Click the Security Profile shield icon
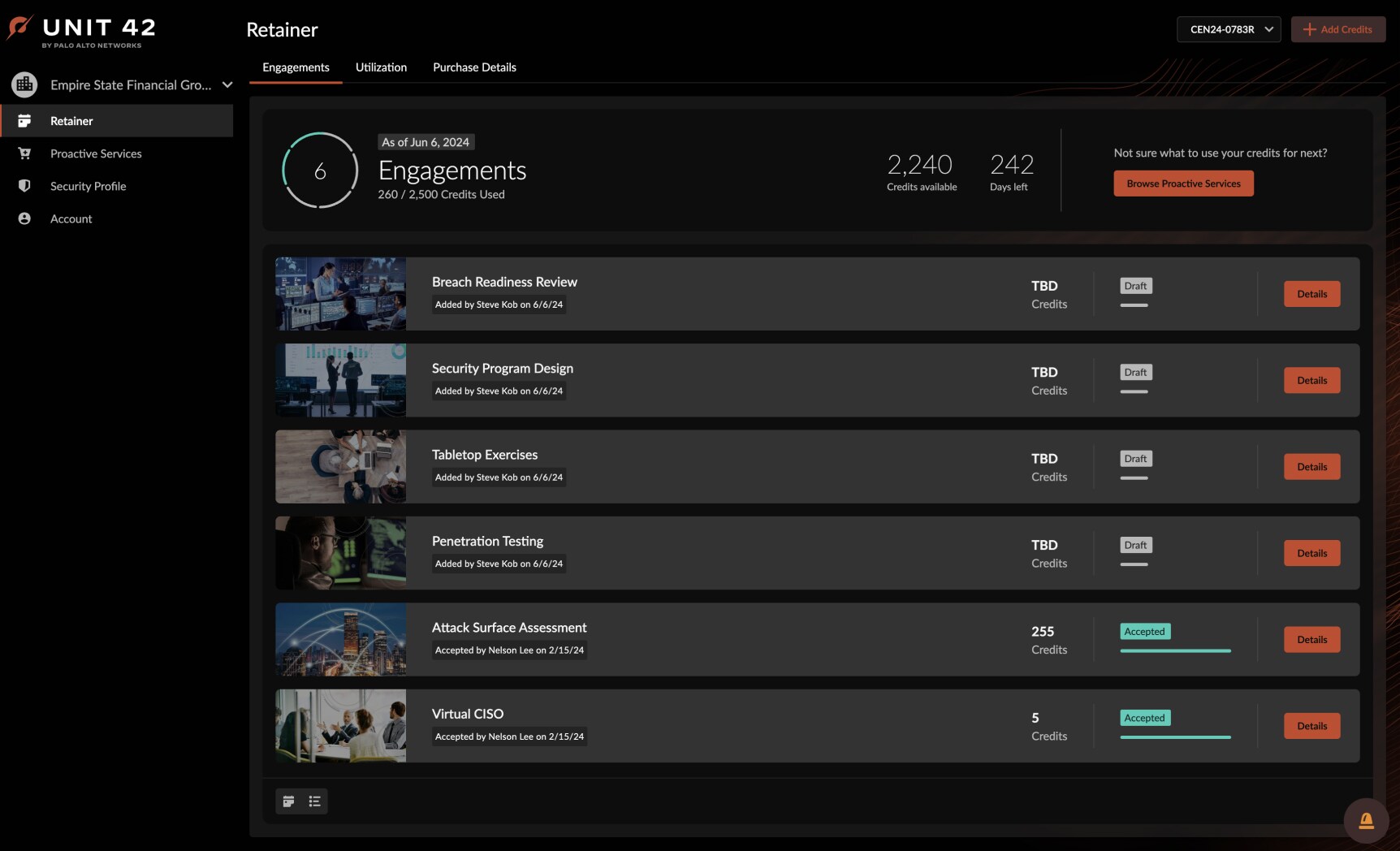The height and width of the screenshot is (851, 1400). pos(24,186)
